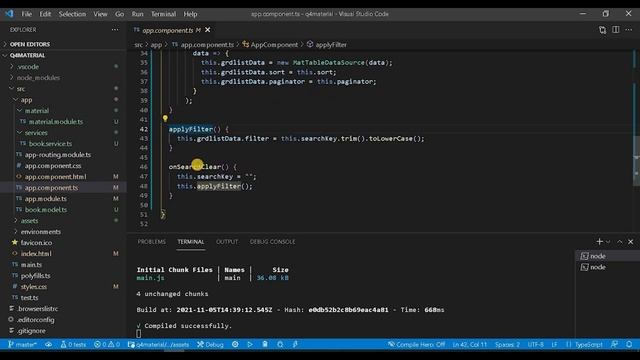Collapse the Q4MATERIAL project section
The height and width of the screenshot is (360, 640).
pyautogui.click(x=63, y=55)
